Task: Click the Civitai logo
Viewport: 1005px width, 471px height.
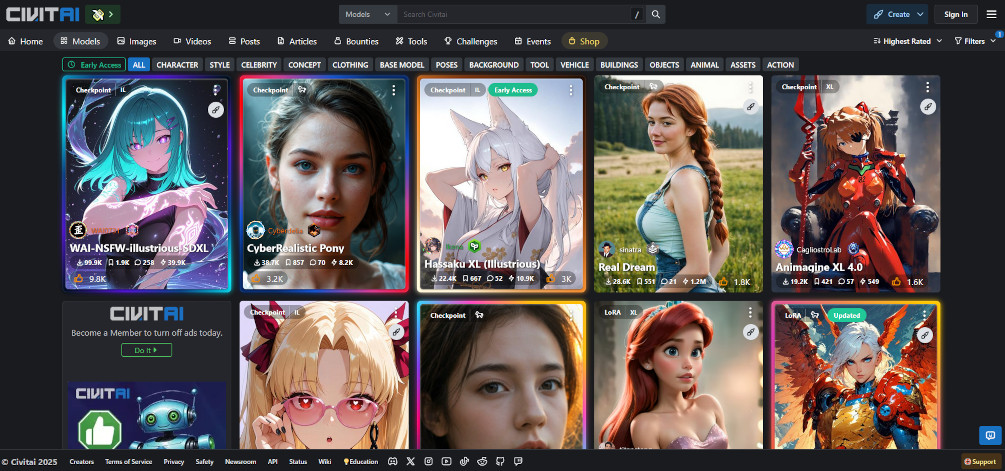Action: click(43, 14)
